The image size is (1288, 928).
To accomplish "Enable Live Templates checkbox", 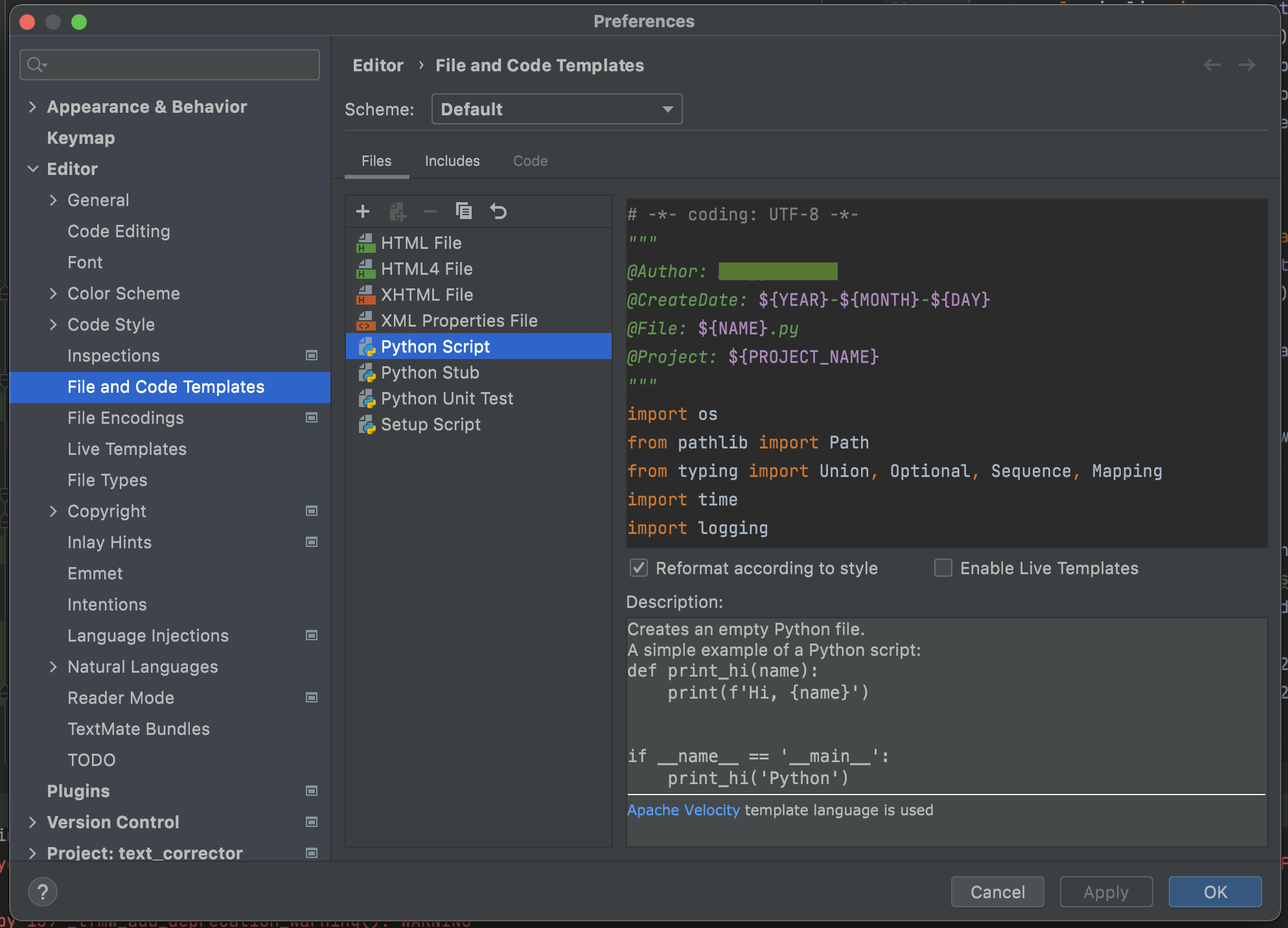I will [943, 568].
